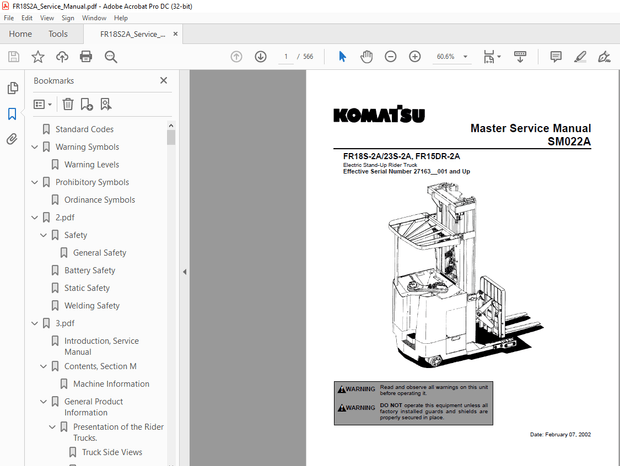Open the Ordinance Symbols bookmark
The width and height of the screenshot is (620, 466).
[x=100, y=200]
